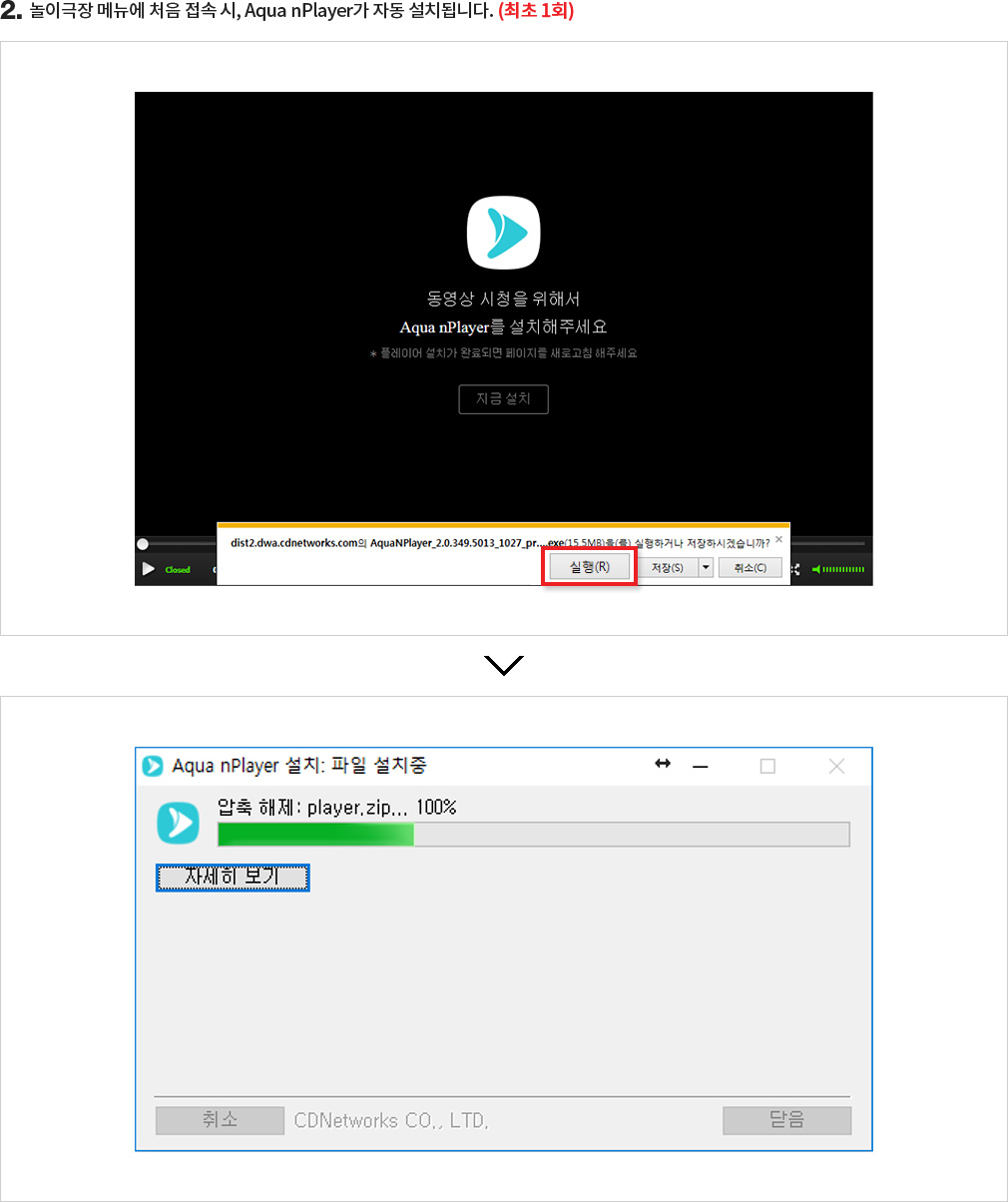
Task: Click the green 'Closed' status text
Action: tap(178, 570)
